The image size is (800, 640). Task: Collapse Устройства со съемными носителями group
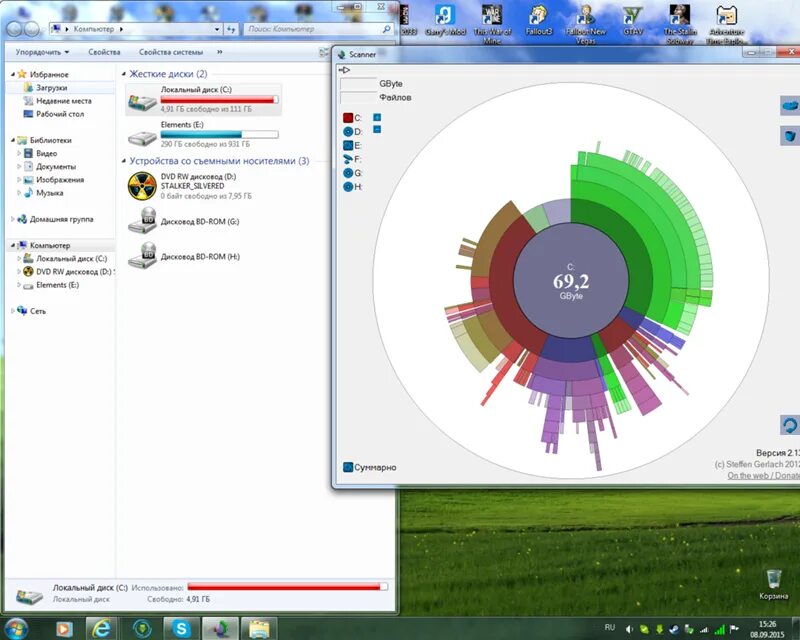[123, 161]
